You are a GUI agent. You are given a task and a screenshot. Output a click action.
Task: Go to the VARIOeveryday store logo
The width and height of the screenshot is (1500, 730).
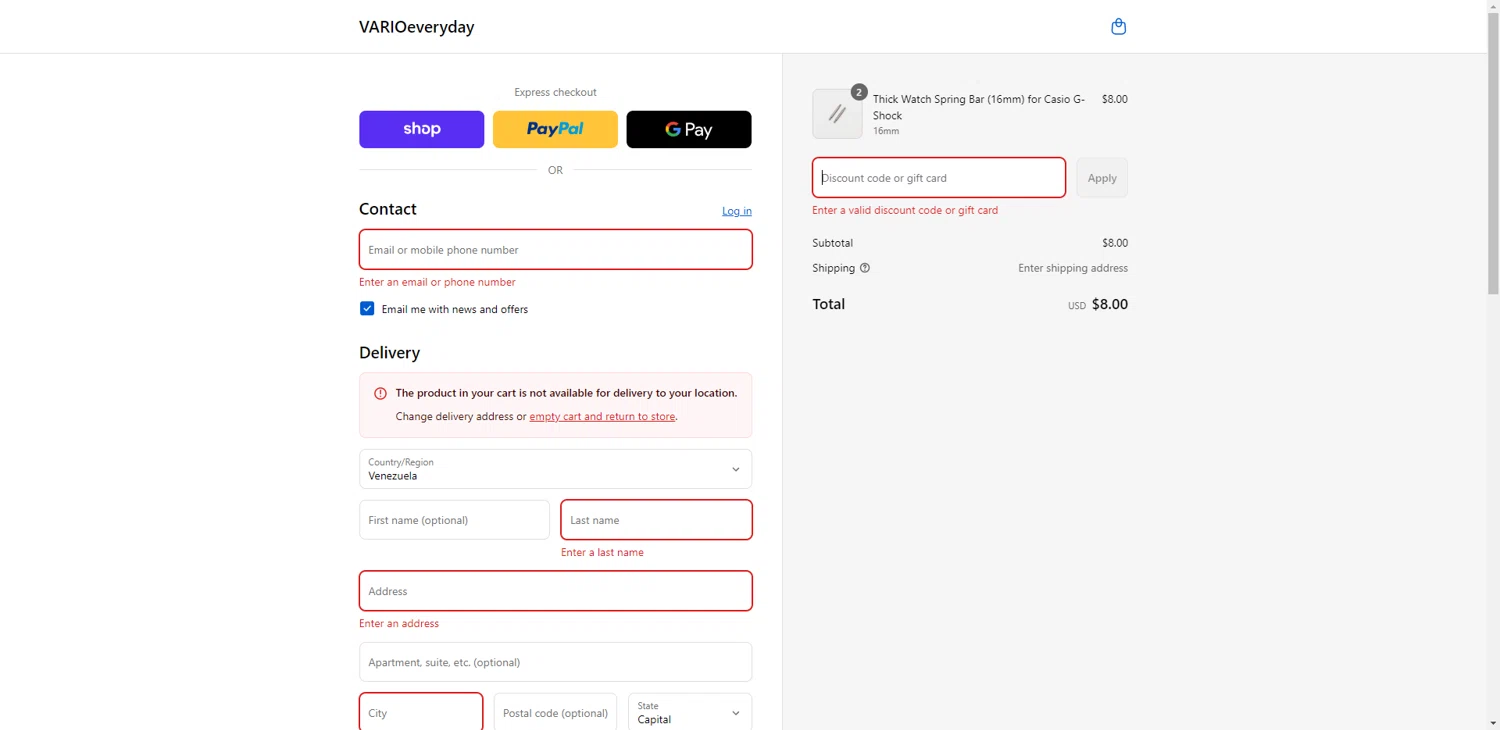point(416,27)
